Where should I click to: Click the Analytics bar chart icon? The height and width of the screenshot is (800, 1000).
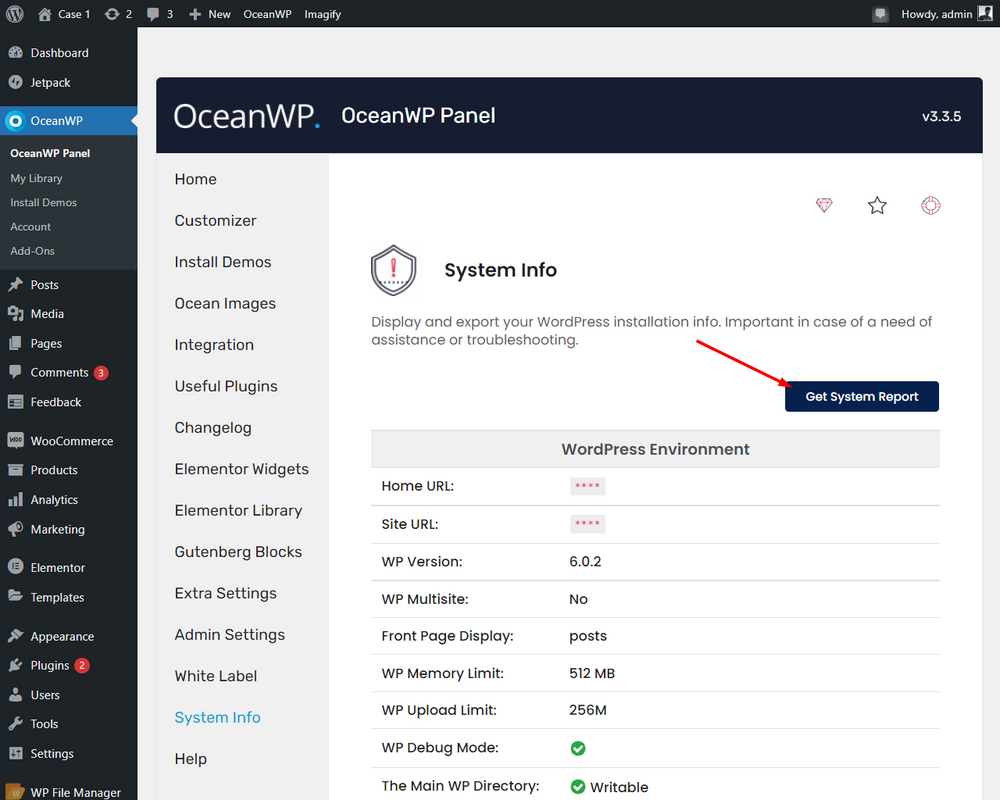pyautogui.click(x=15, y=500)
